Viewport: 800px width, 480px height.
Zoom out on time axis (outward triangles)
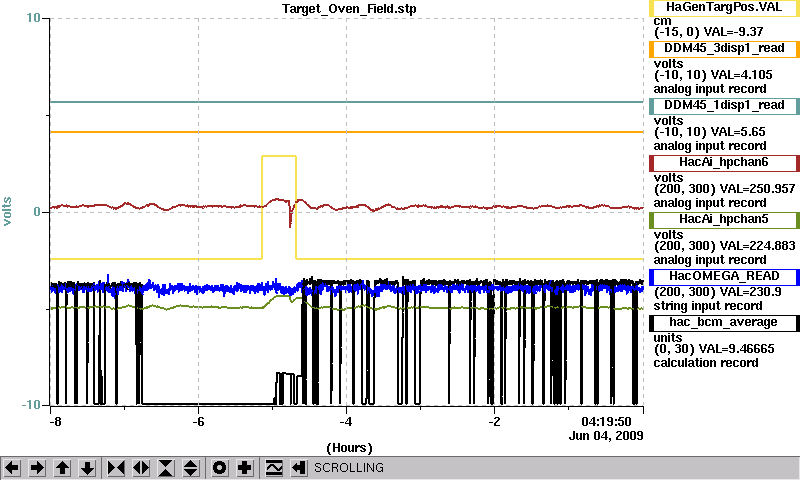(141, 468)
